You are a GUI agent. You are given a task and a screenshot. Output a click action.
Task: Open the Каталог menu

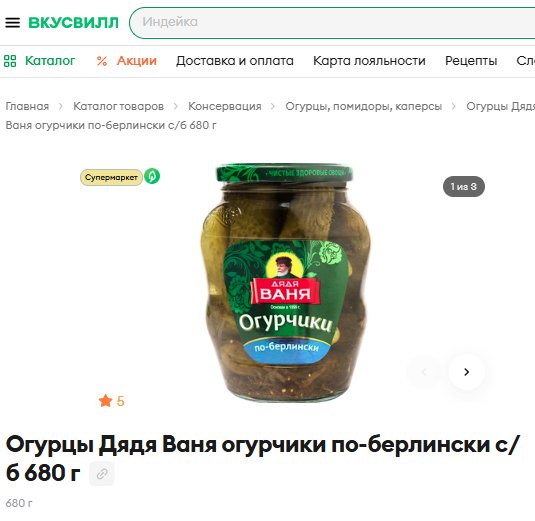pyautogui.click(x=50, y=61)
